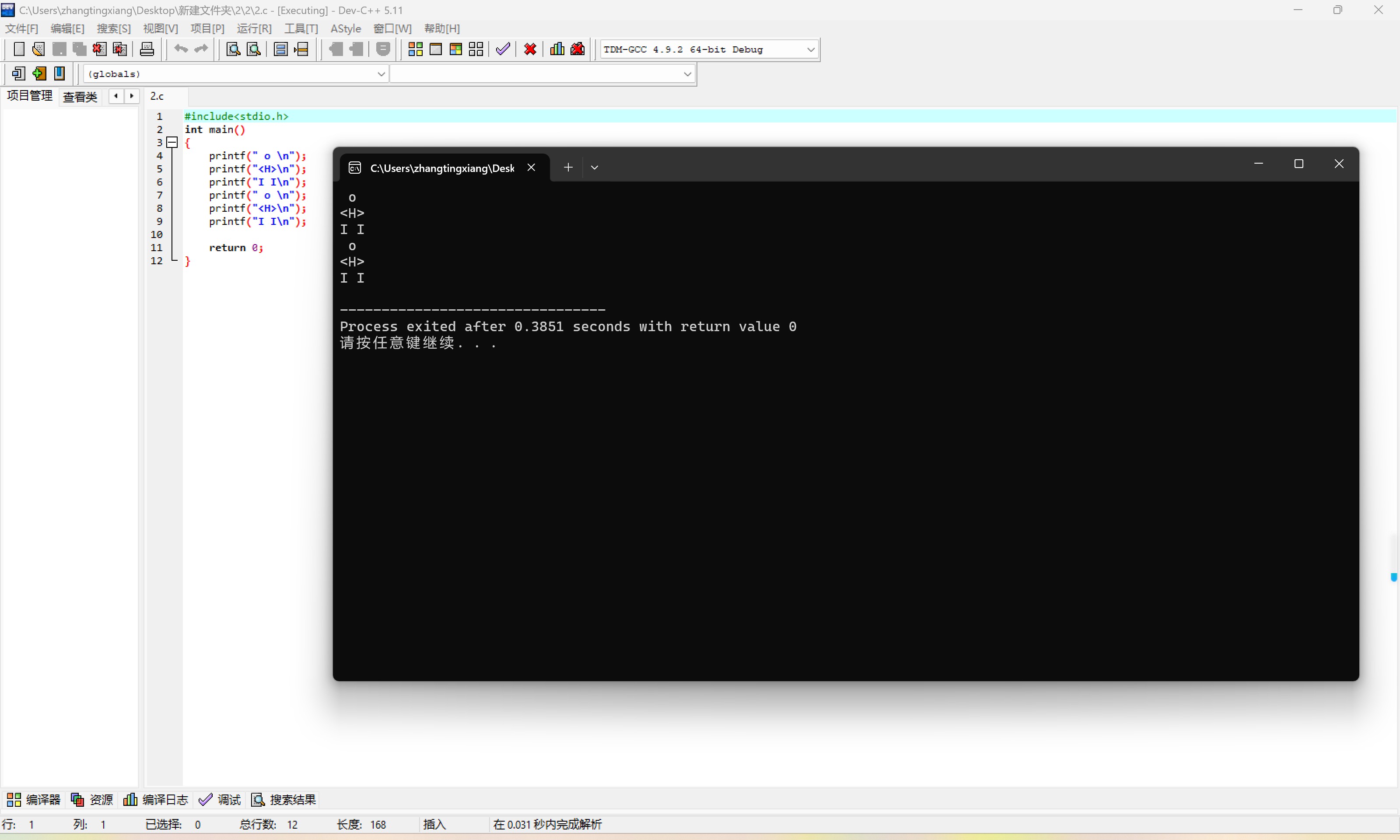Expand the (globals) scope dropdown

381,74
